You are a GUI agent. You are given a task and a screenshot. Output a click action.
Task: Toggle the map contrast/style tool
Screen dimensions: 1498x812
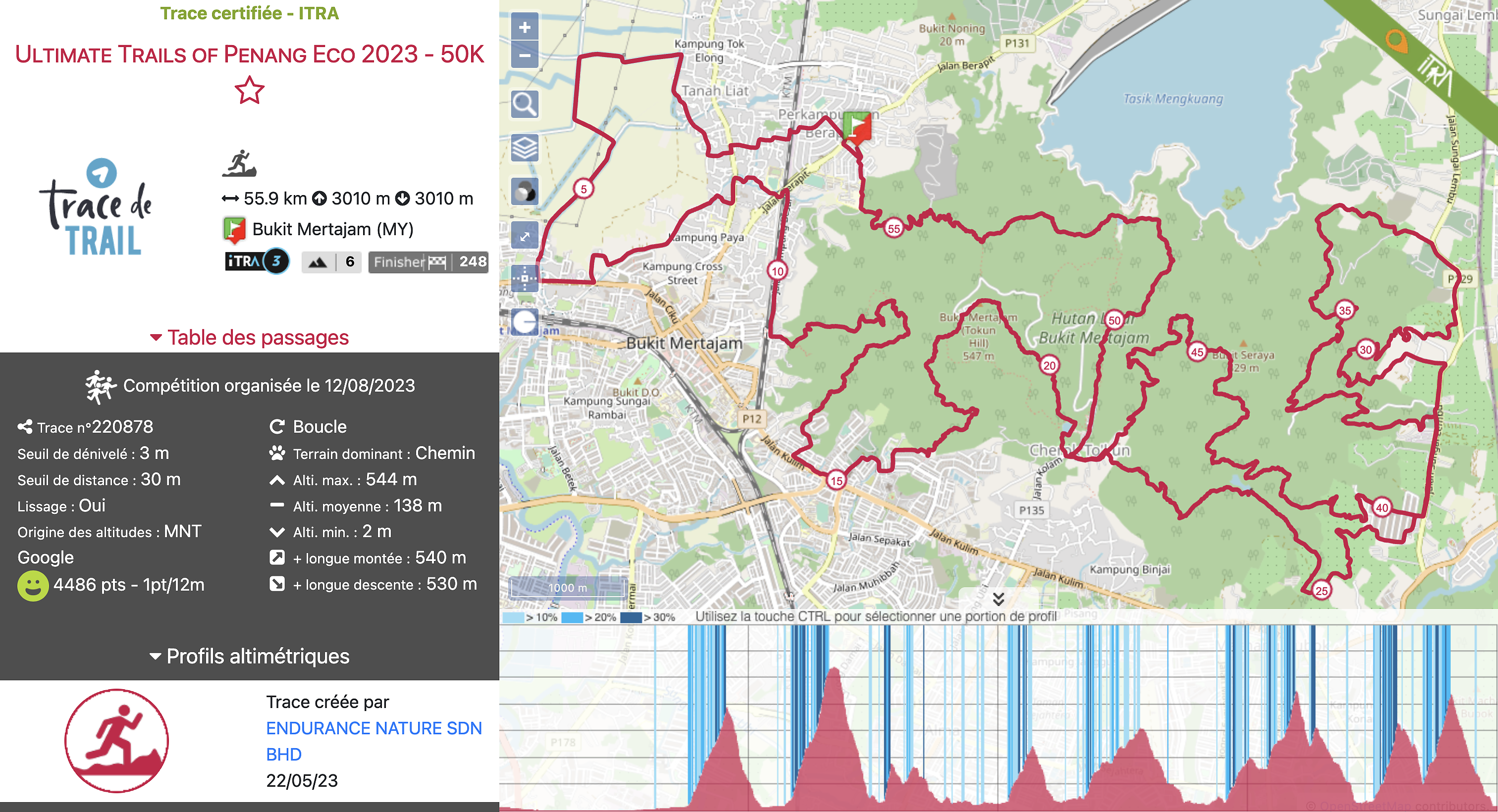click(524, 190)
